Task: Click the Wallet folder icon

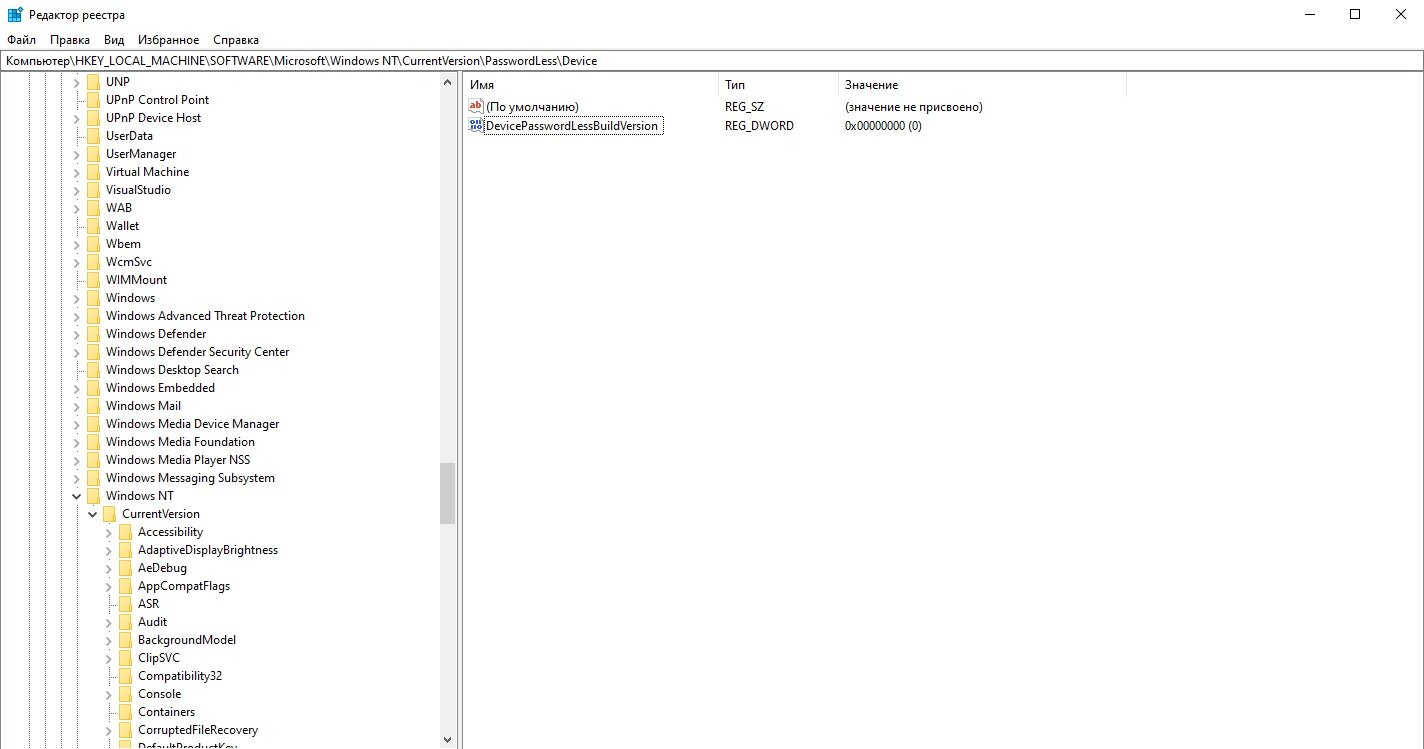Action: (94, 226)
